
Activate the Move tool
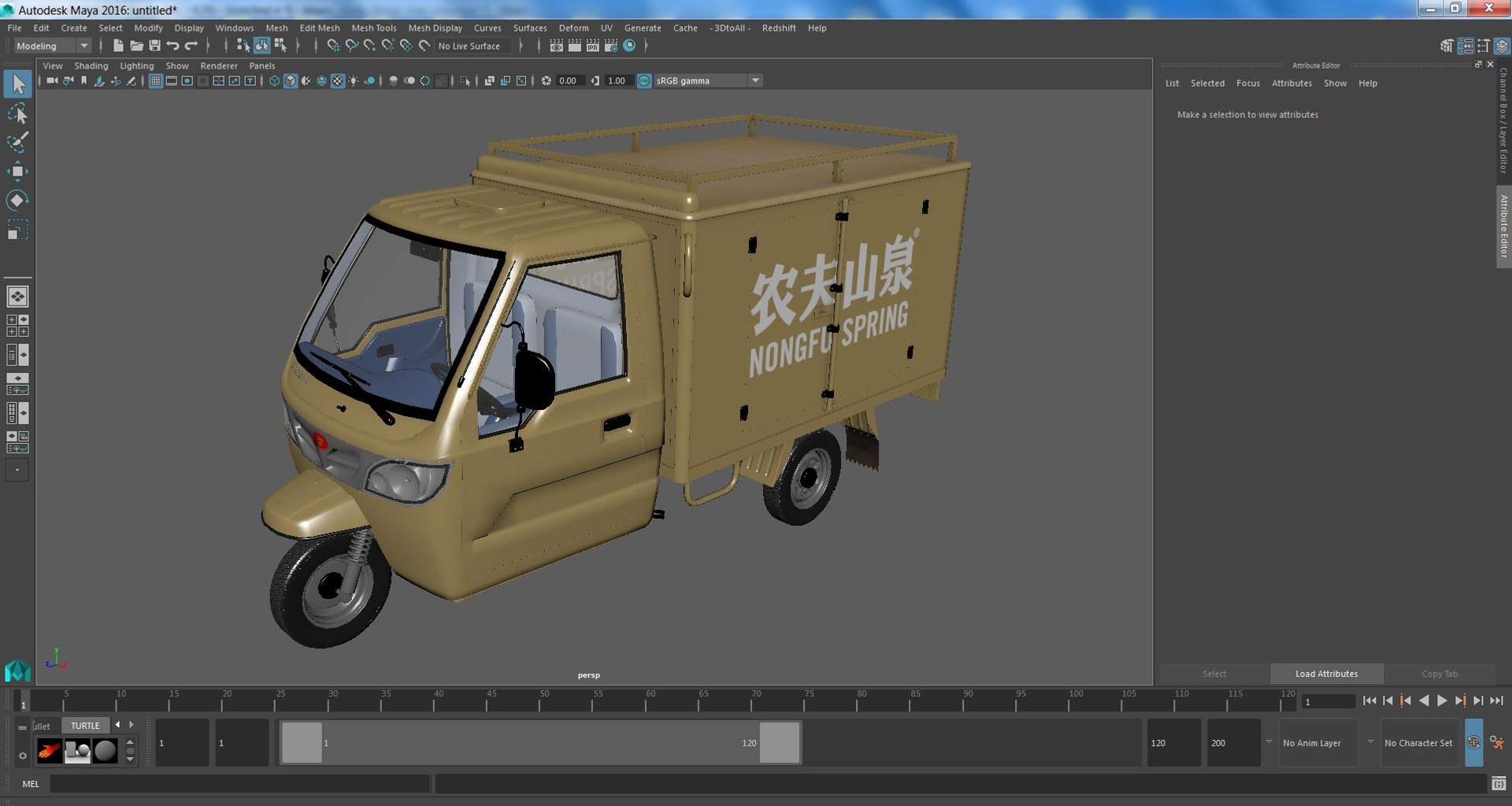point(17,172)
